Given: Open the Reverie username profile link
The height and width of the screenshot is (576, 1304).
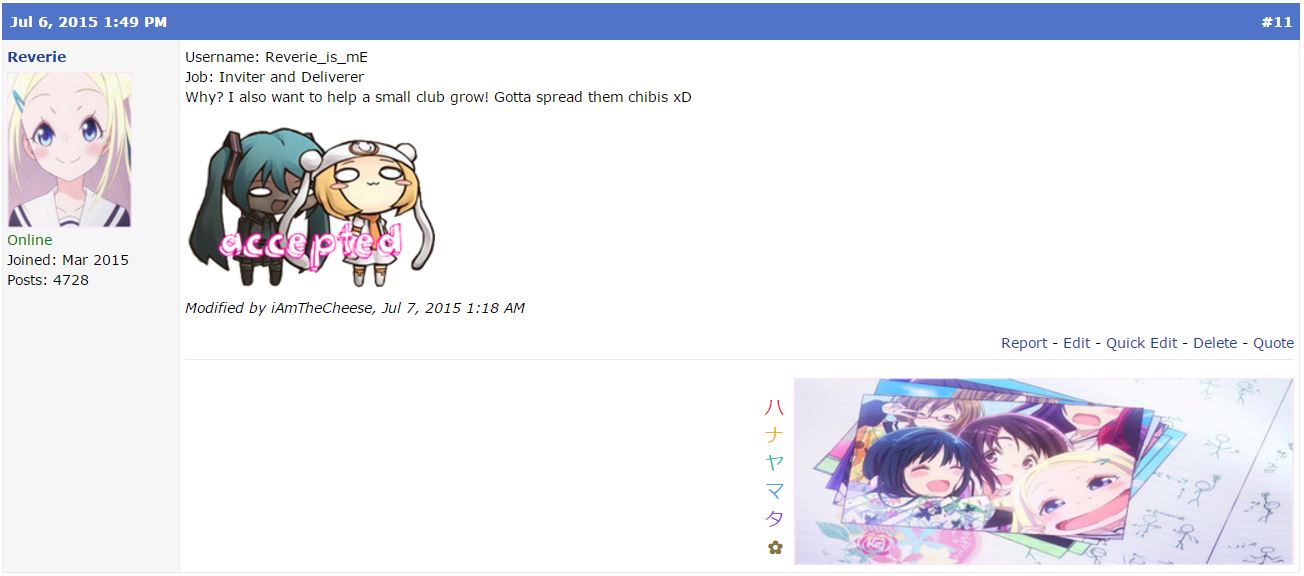Looking at the screenshot, I should (x=37, y=57).
